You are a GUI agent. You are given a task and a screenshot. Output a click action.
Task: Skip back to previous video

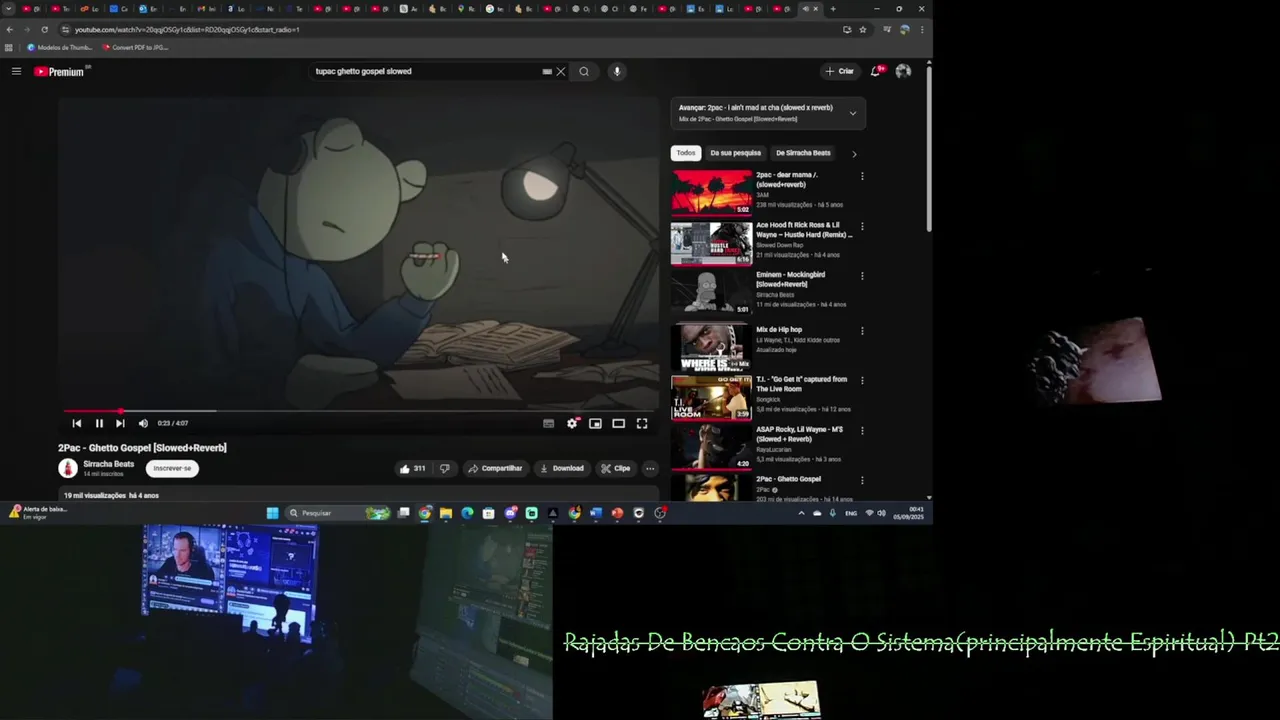coord(76,423)
